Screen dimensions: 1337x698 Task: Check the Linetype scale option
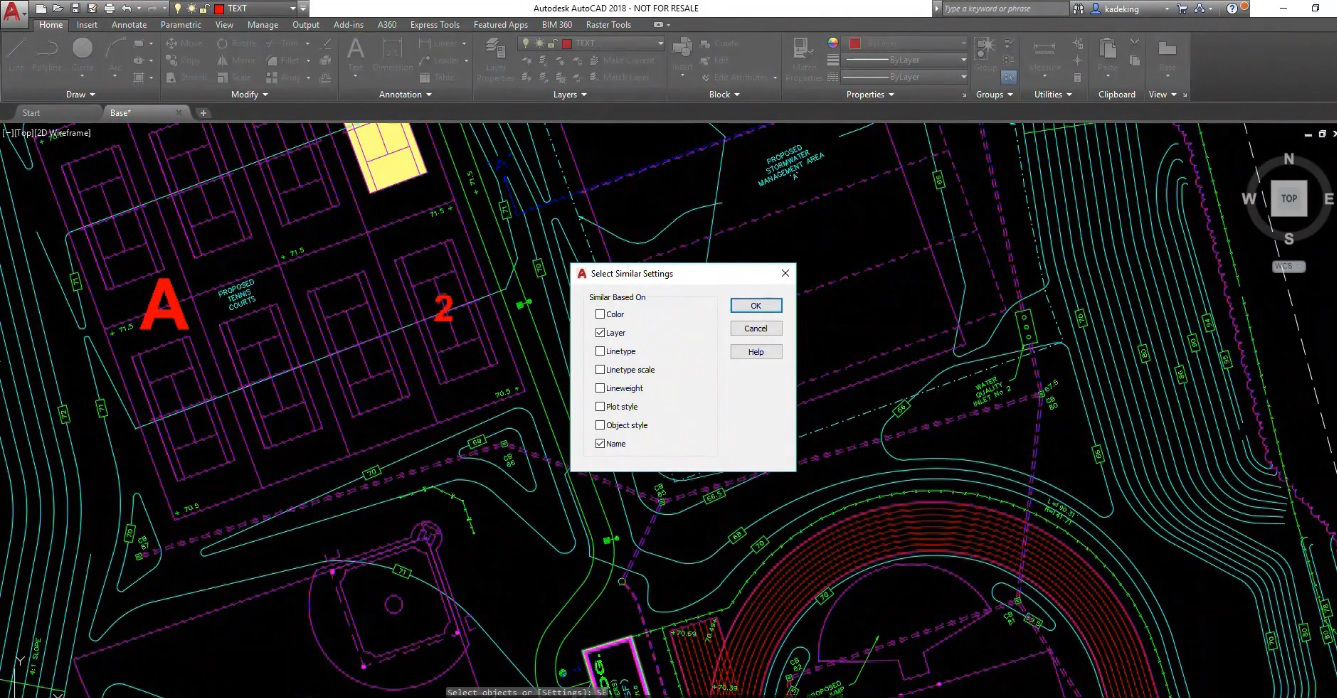click(600, 370)
